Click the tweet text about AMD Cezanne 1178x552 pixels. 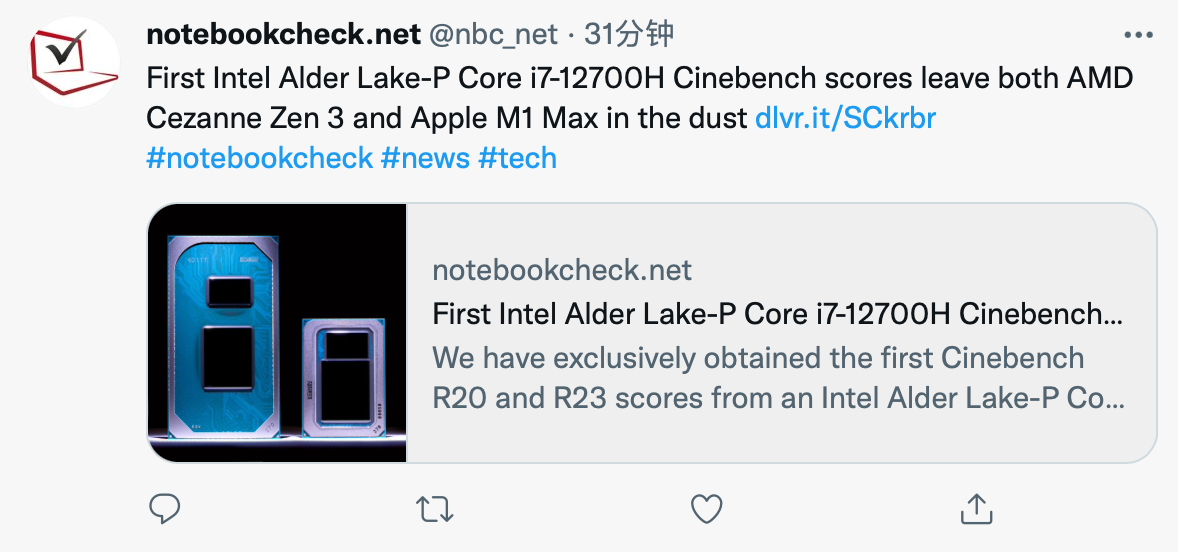(x=640, y=98)
